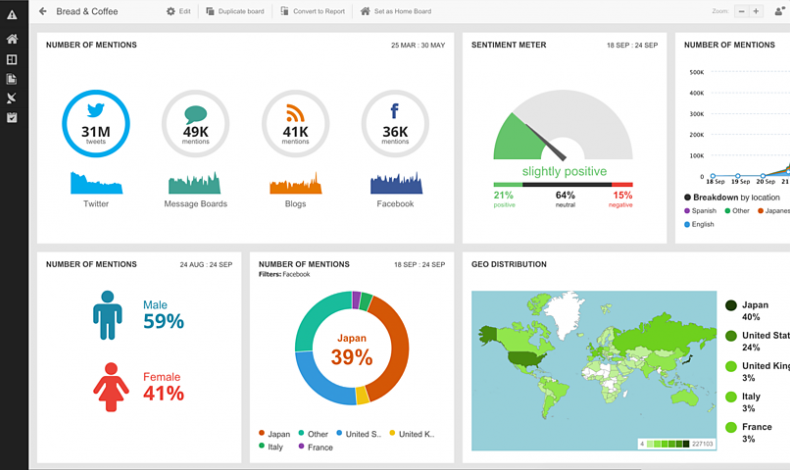
Task: Click Convert to Report button
Action: click(313, 11)
